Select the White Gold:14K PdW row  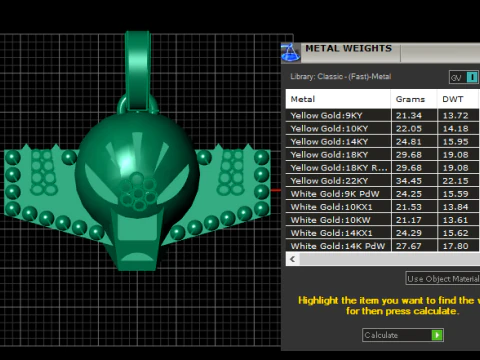coord(383,246)
